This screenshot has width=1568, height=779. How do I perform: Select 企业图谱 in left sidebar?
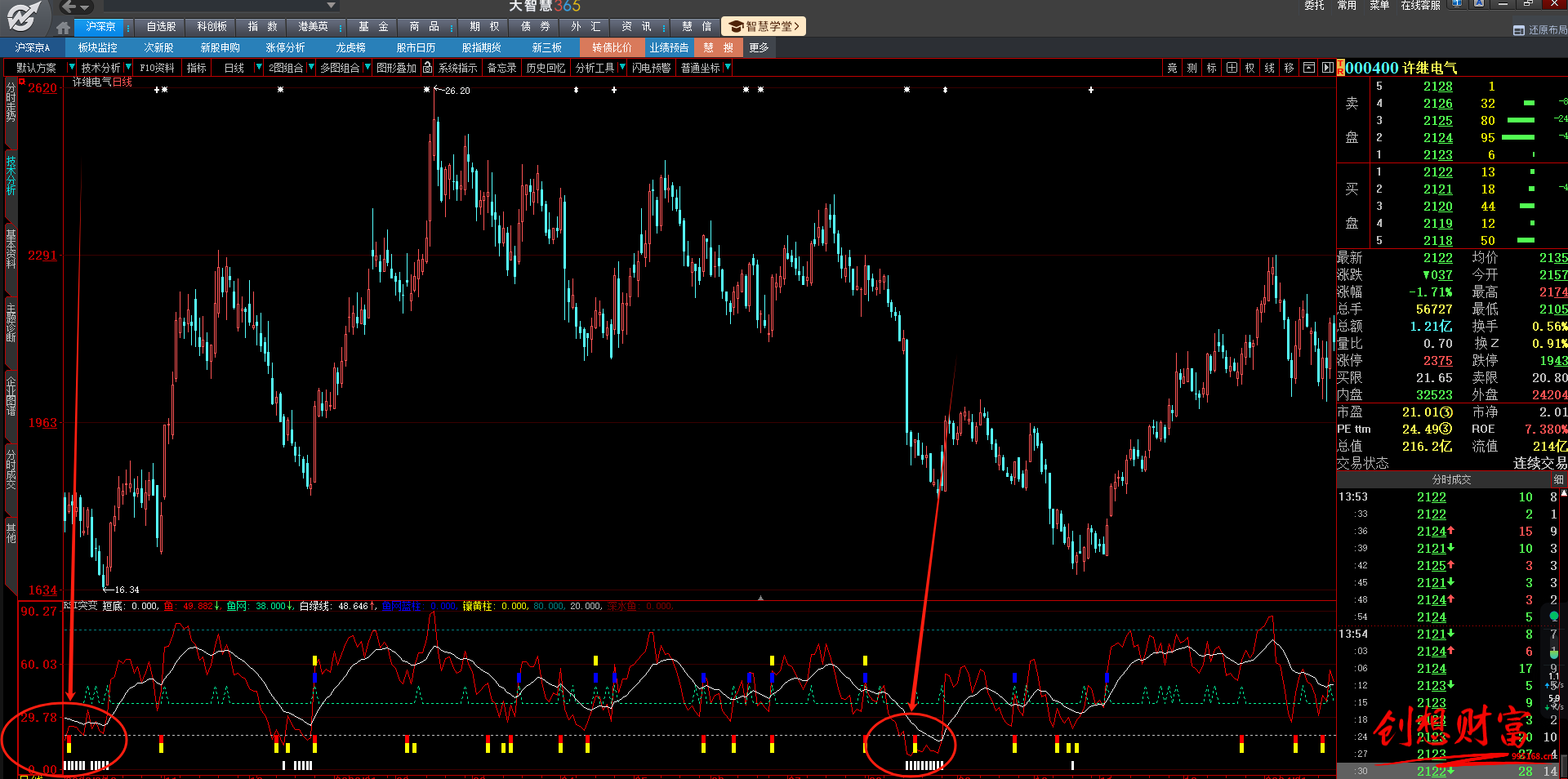pos(11,395)
